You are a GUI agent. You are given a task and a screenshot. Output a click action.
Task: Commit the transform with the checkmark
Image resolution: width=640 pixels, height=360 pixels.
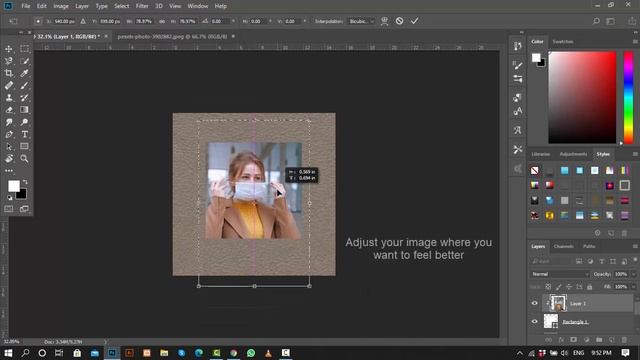tap(414, 21)
